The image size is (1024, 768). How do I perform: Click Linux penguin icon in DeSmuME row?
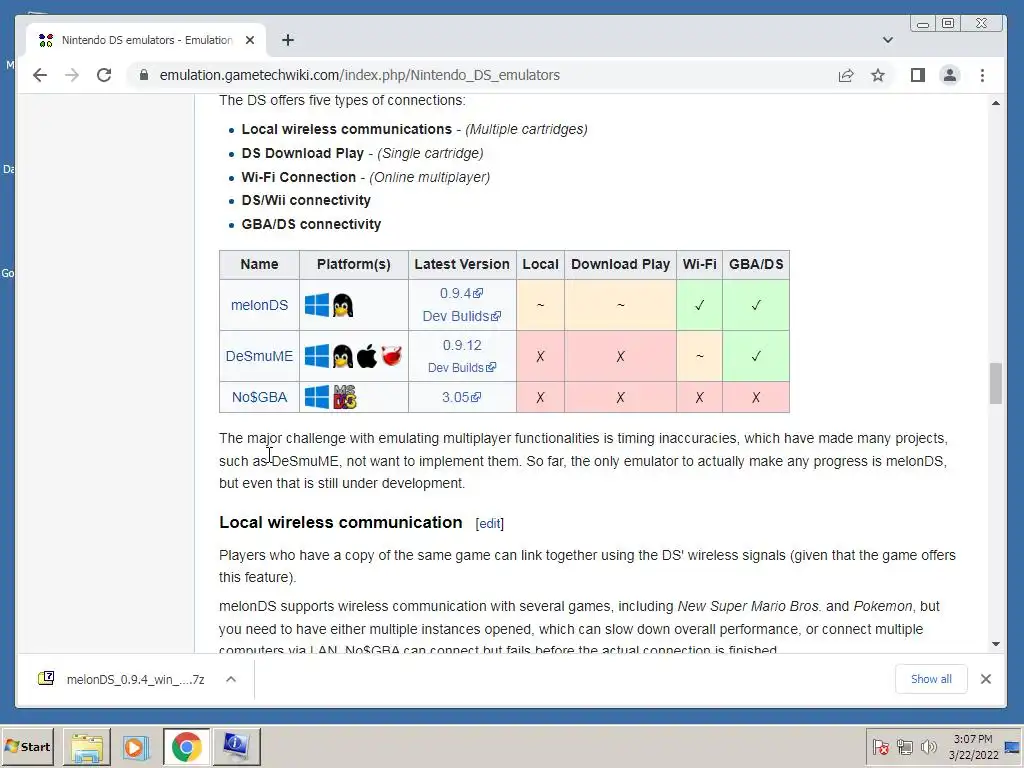coord(343,356)
